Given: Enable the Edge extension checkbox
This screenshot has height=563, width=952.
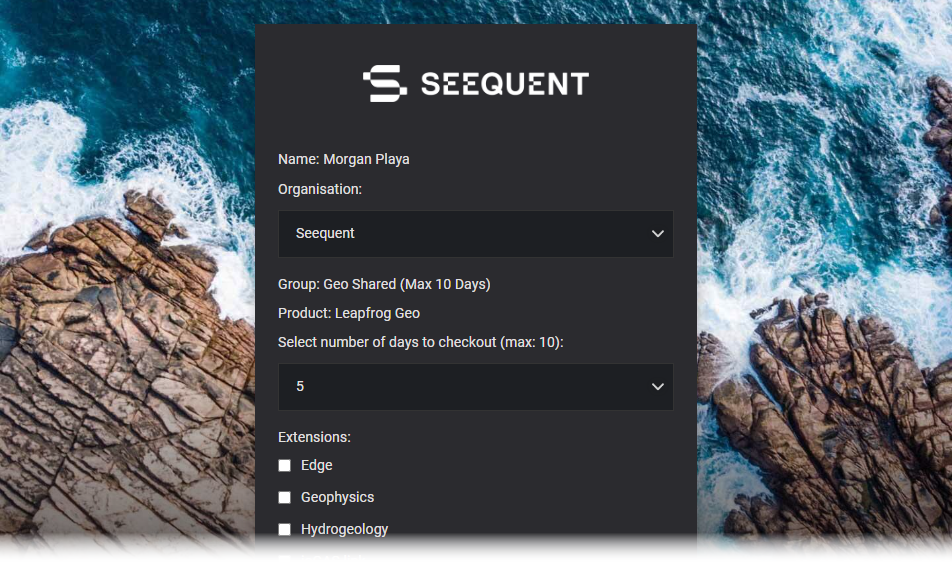Looking at the screenshot, I should point(284,465).
